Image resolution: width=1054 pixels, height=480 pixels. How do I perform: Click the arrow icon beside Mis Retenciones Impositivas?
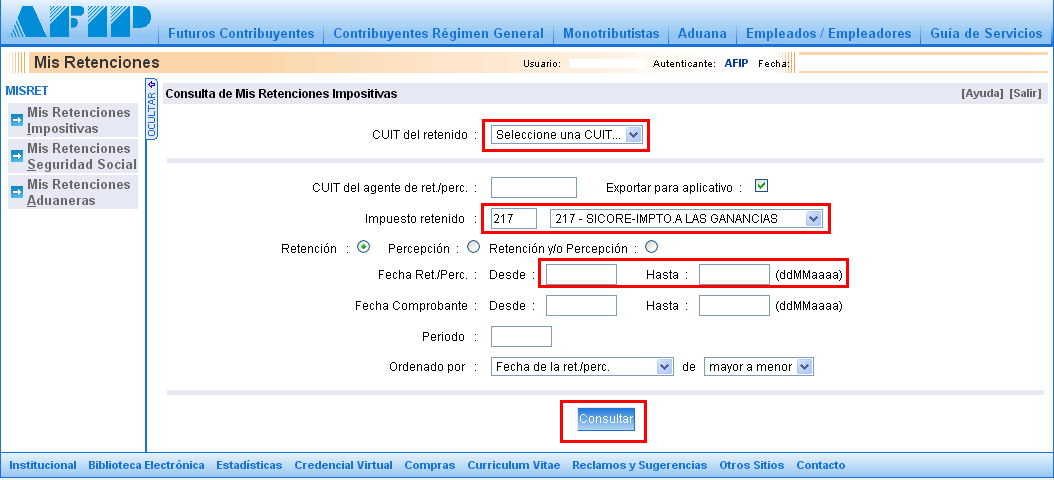(x=16, y=121)
